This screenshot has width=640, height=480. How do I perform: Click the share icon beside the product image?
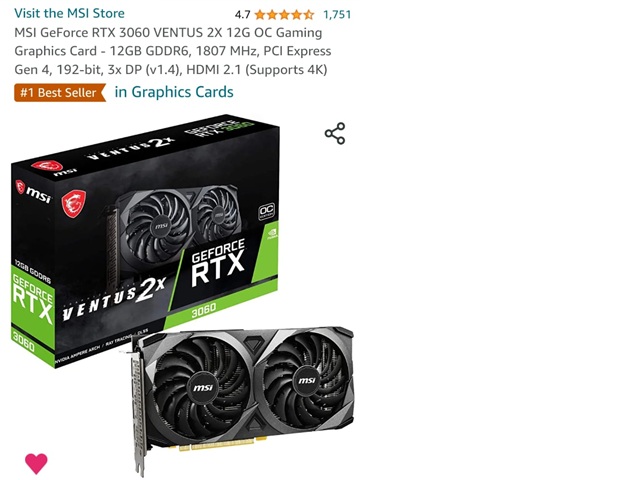[x=335, y=133]
